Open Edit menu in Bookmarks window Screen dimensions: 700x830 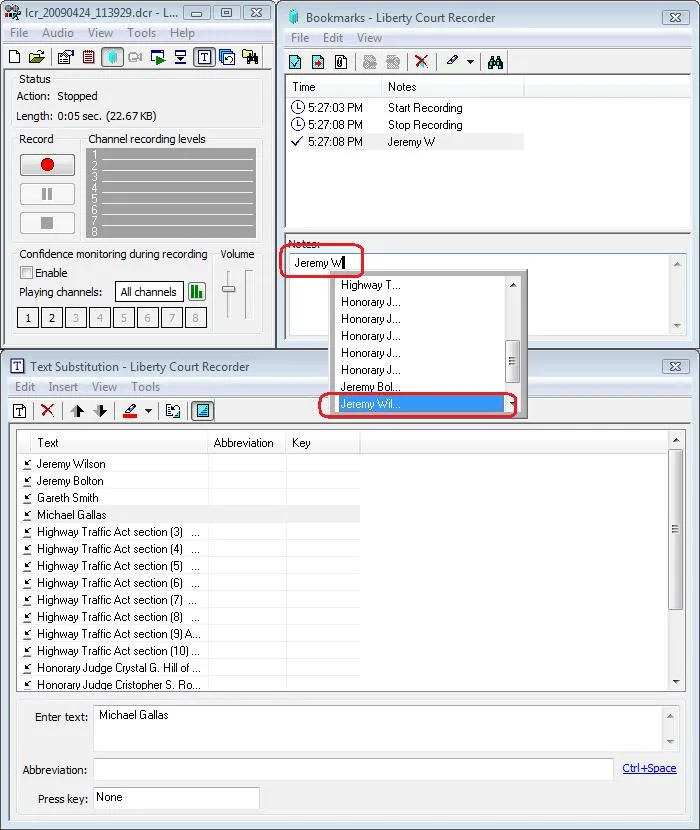pos(333,38)
